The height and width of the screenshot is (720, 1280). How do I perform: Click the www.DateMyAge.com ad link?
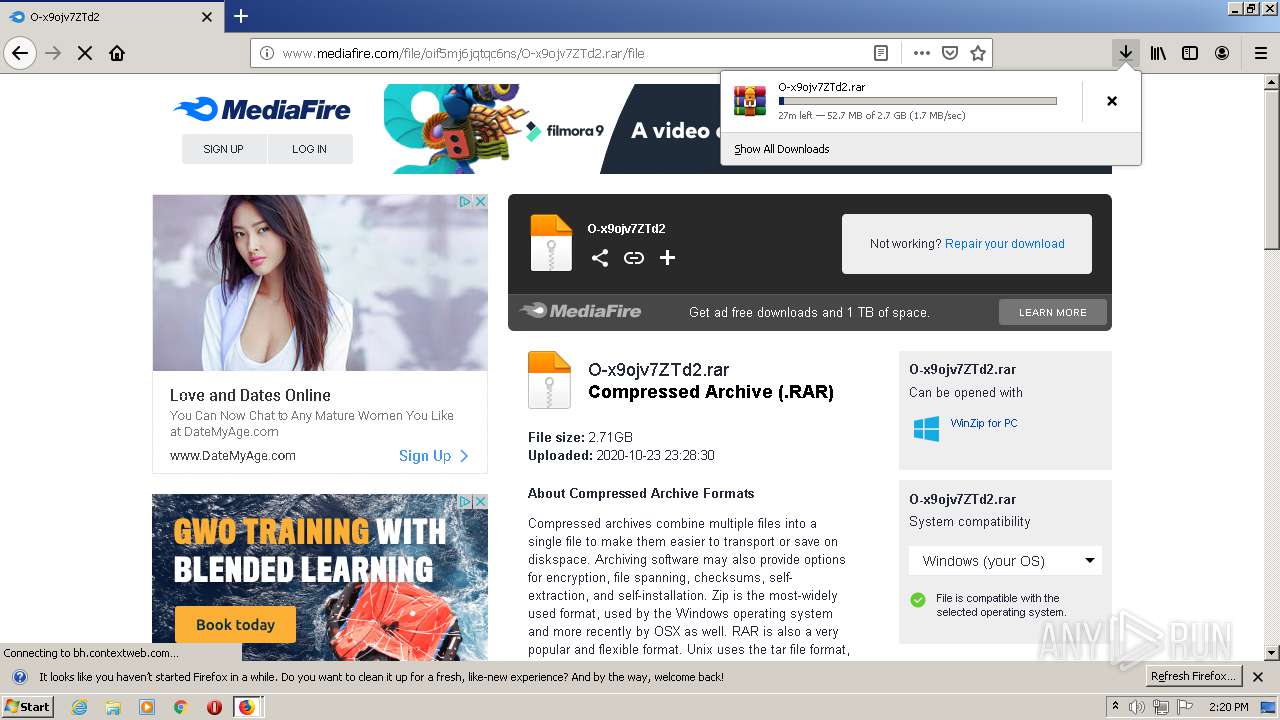(233, 456)
